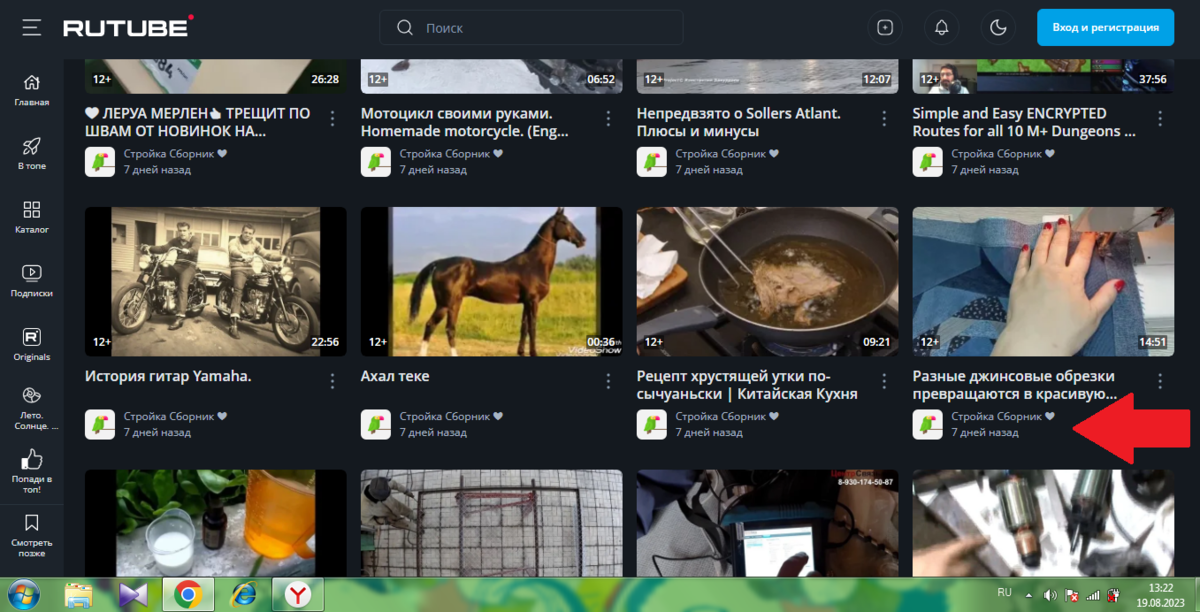Viewport: 1200px width, 612px height.
Task: Click channel avatar under Ахал теке
Action: 376,424
